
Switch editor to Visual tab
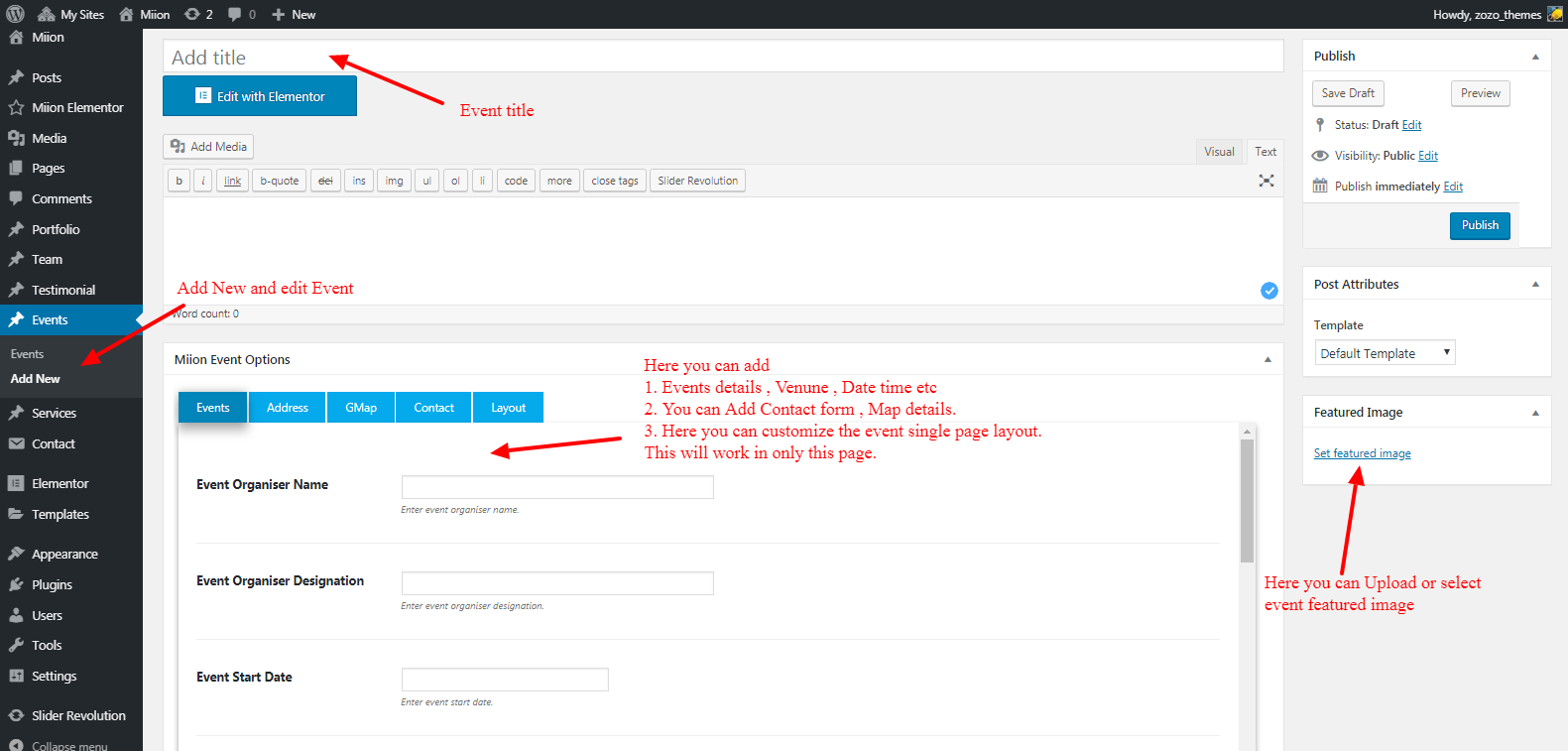click(1219, 152)
